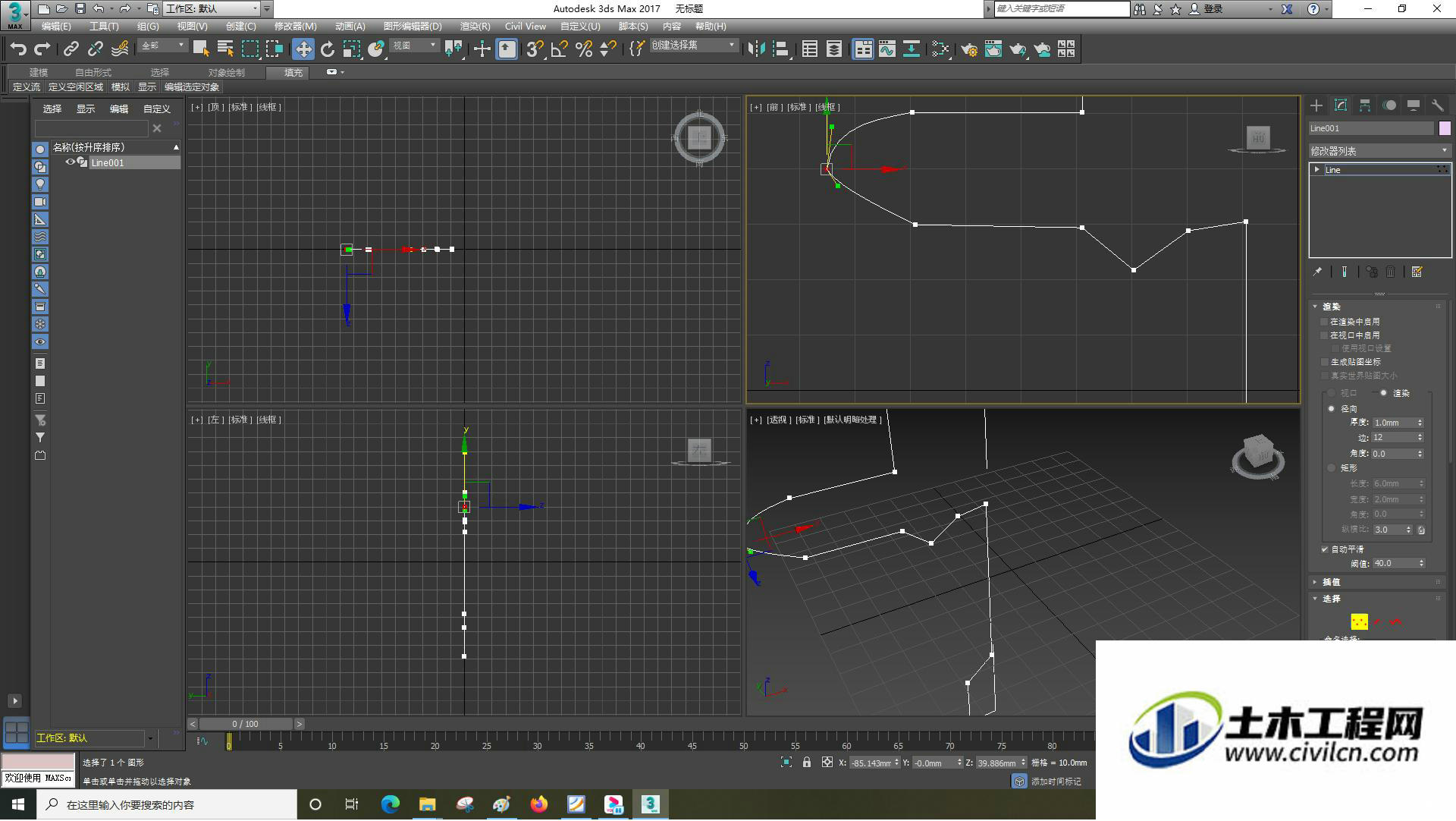Screen dimensions: 1456x821
Task: Open the 创建选择集 dropdown
Action: click(693, 46)
